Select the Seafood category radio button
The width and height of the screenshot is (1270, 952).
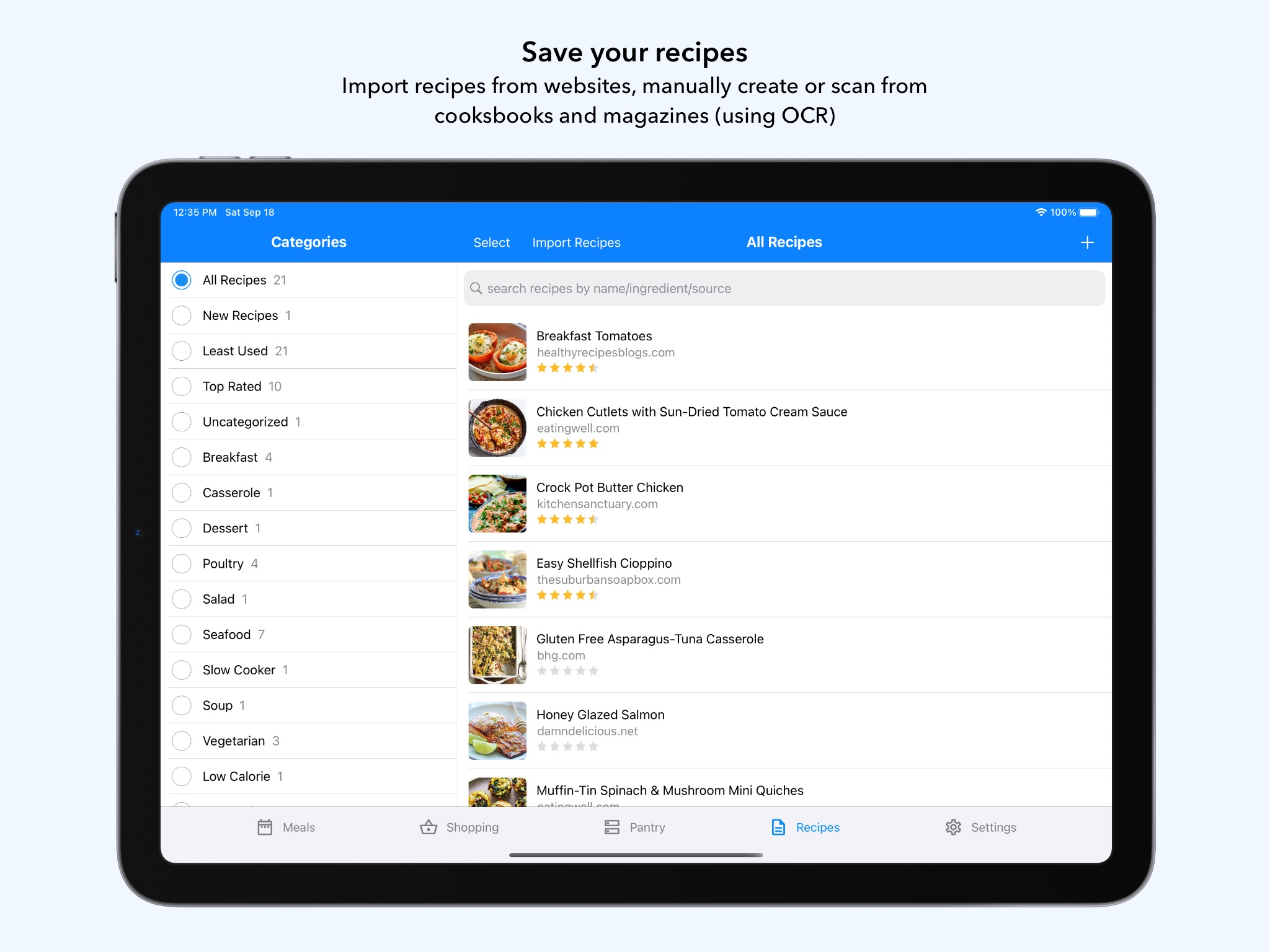tap(182, 634)
